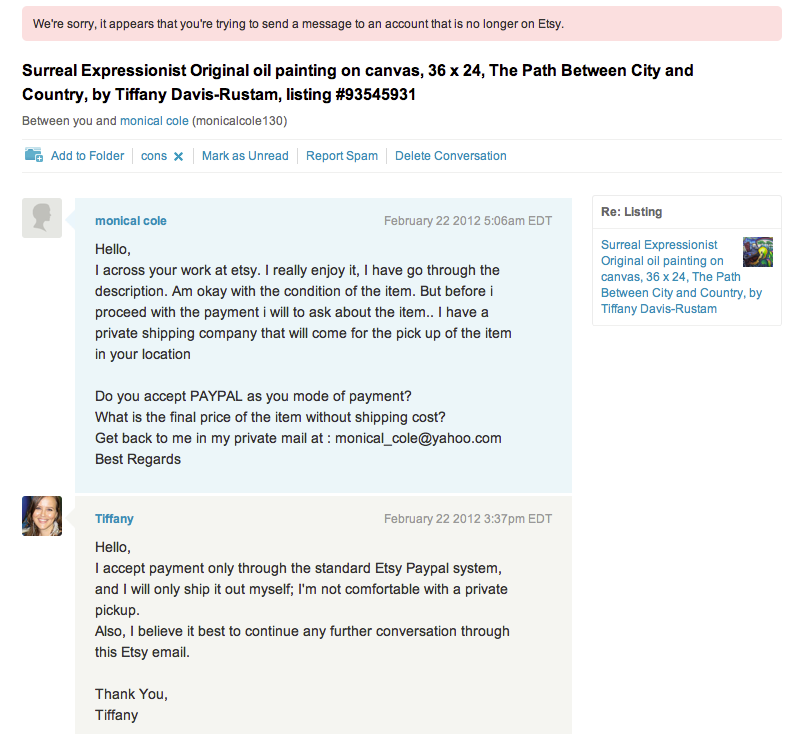Screen dimensions: 797x734
Task: Click the 3:37pm EDT reply timestamp
Action: pos(468,519)
